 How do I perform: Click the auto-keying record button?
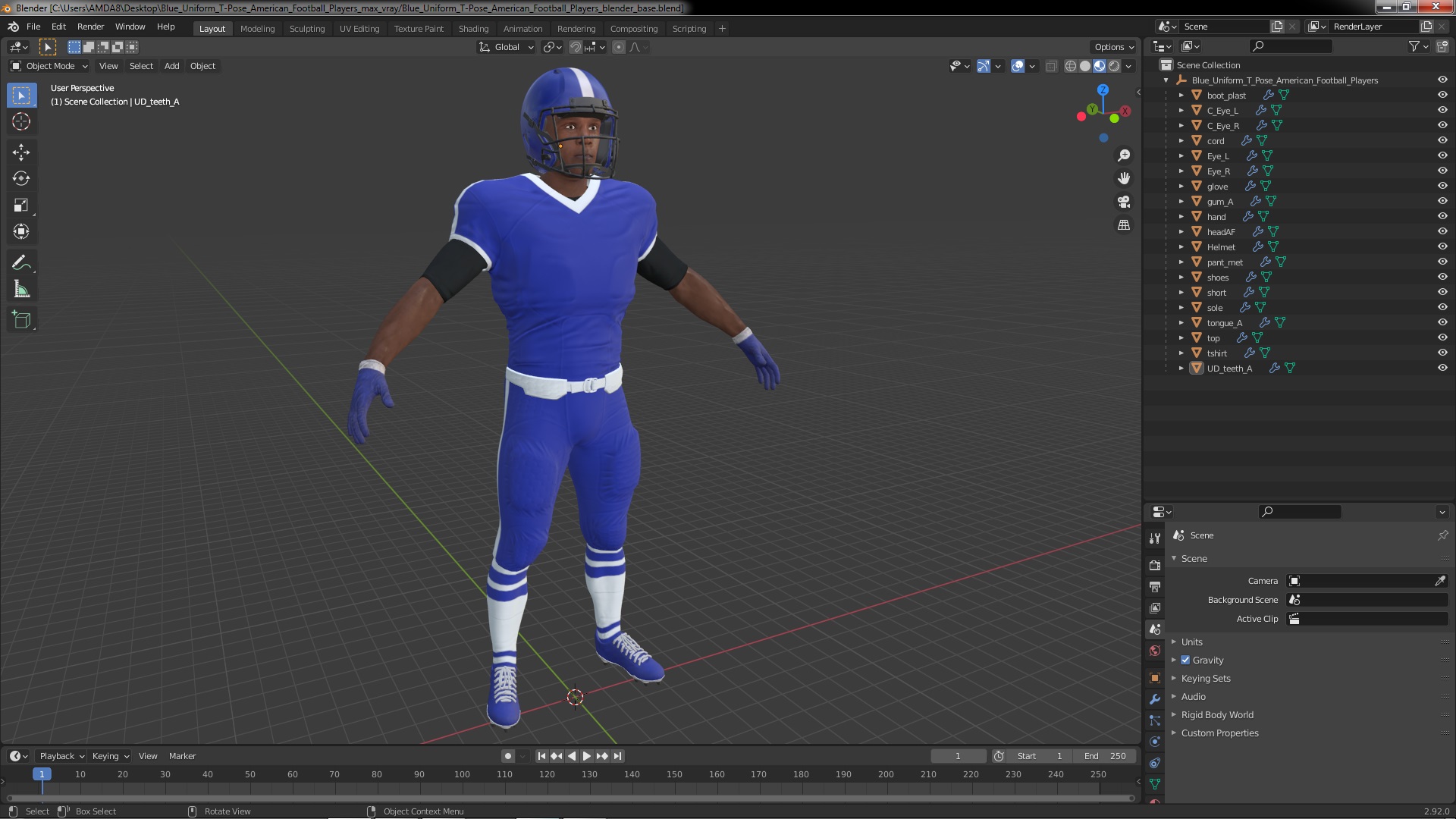coord(507,756)
